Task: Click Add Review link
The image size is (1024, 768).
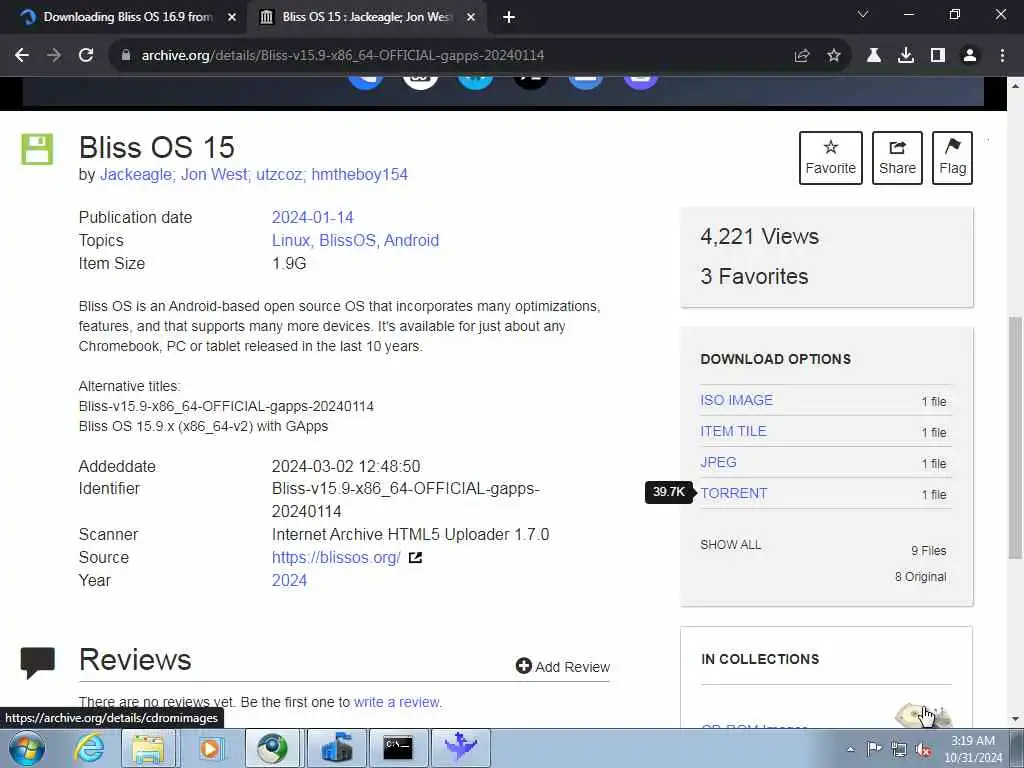Action: (562, 667)
